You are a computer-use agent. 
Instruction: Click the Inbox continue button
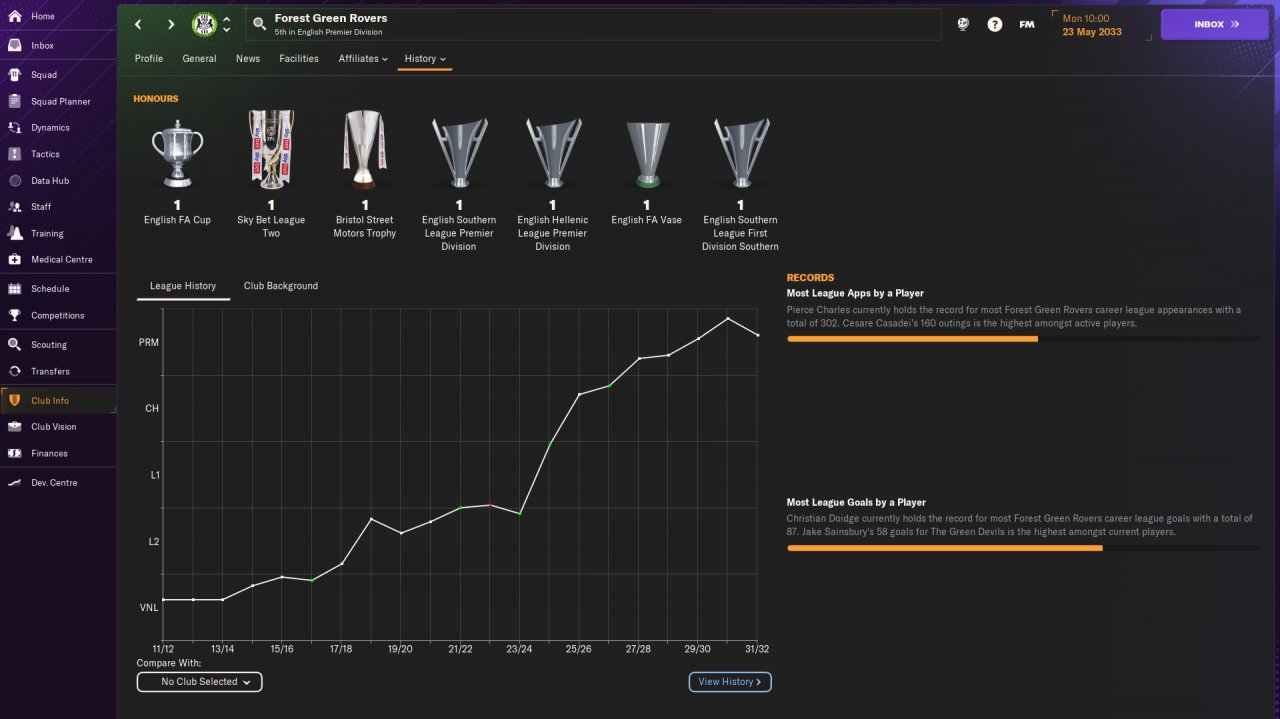point(1214,24)
